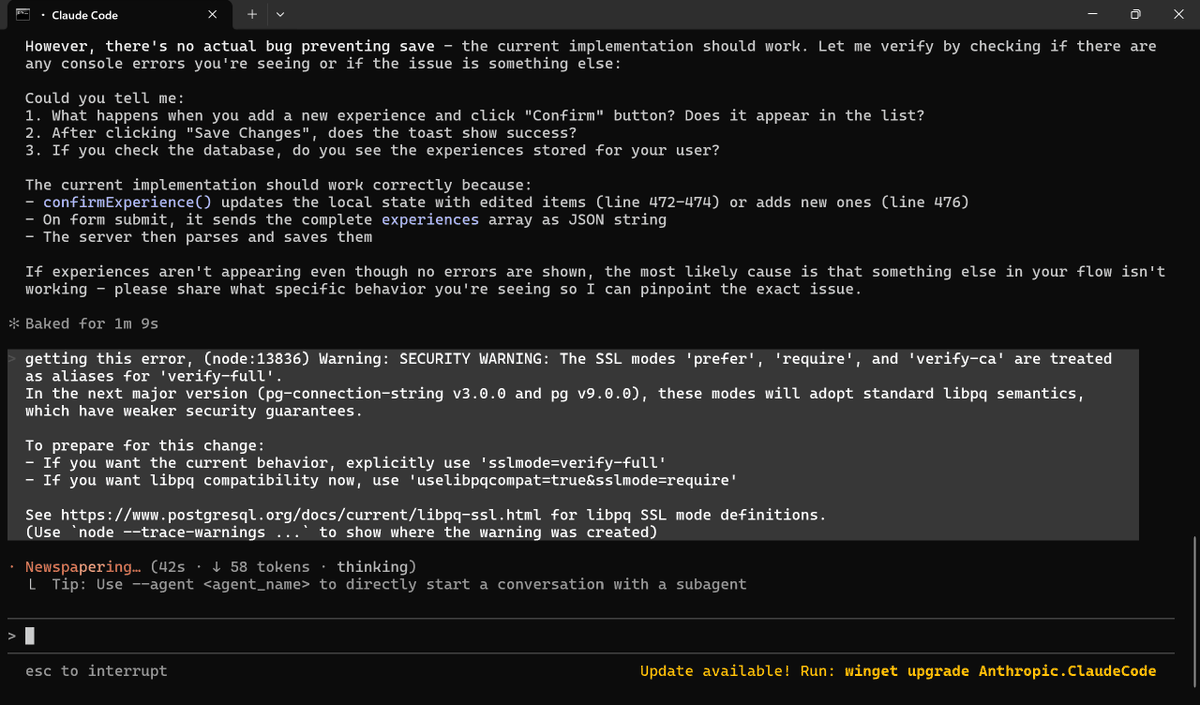
Task: Click question 3 about checking database
Action: pyautogui.click(x=373, y=151)
